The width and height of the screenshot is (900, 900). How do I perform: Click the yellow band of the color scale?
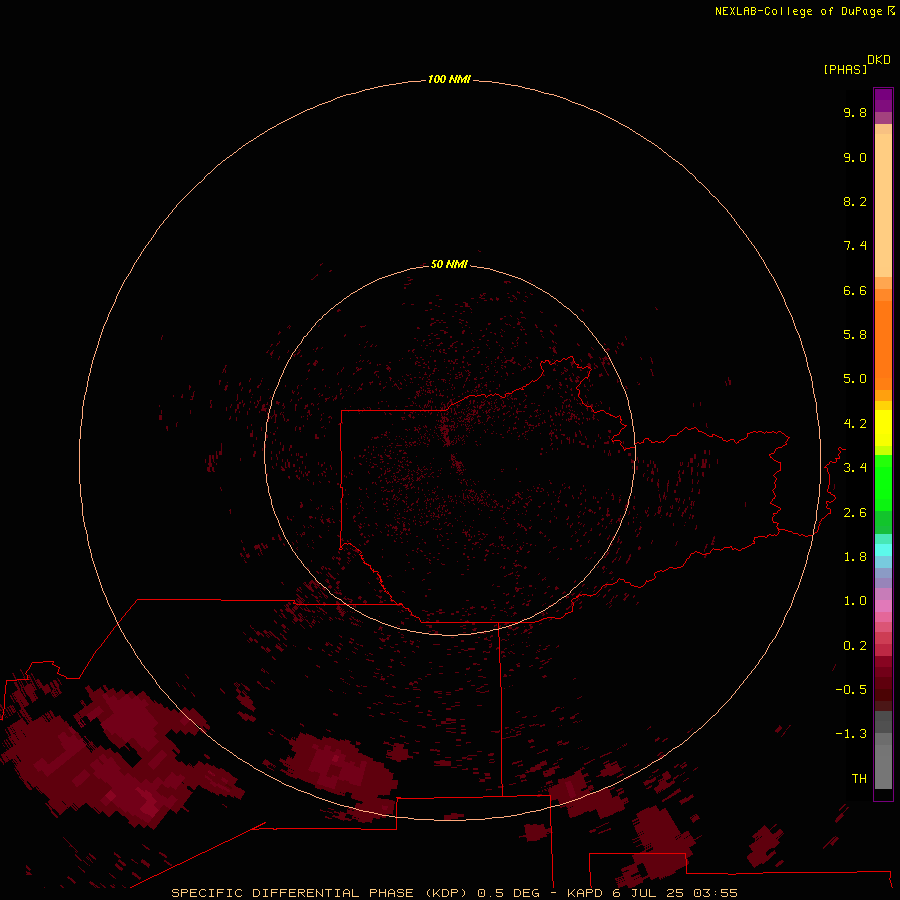point(883,428)
